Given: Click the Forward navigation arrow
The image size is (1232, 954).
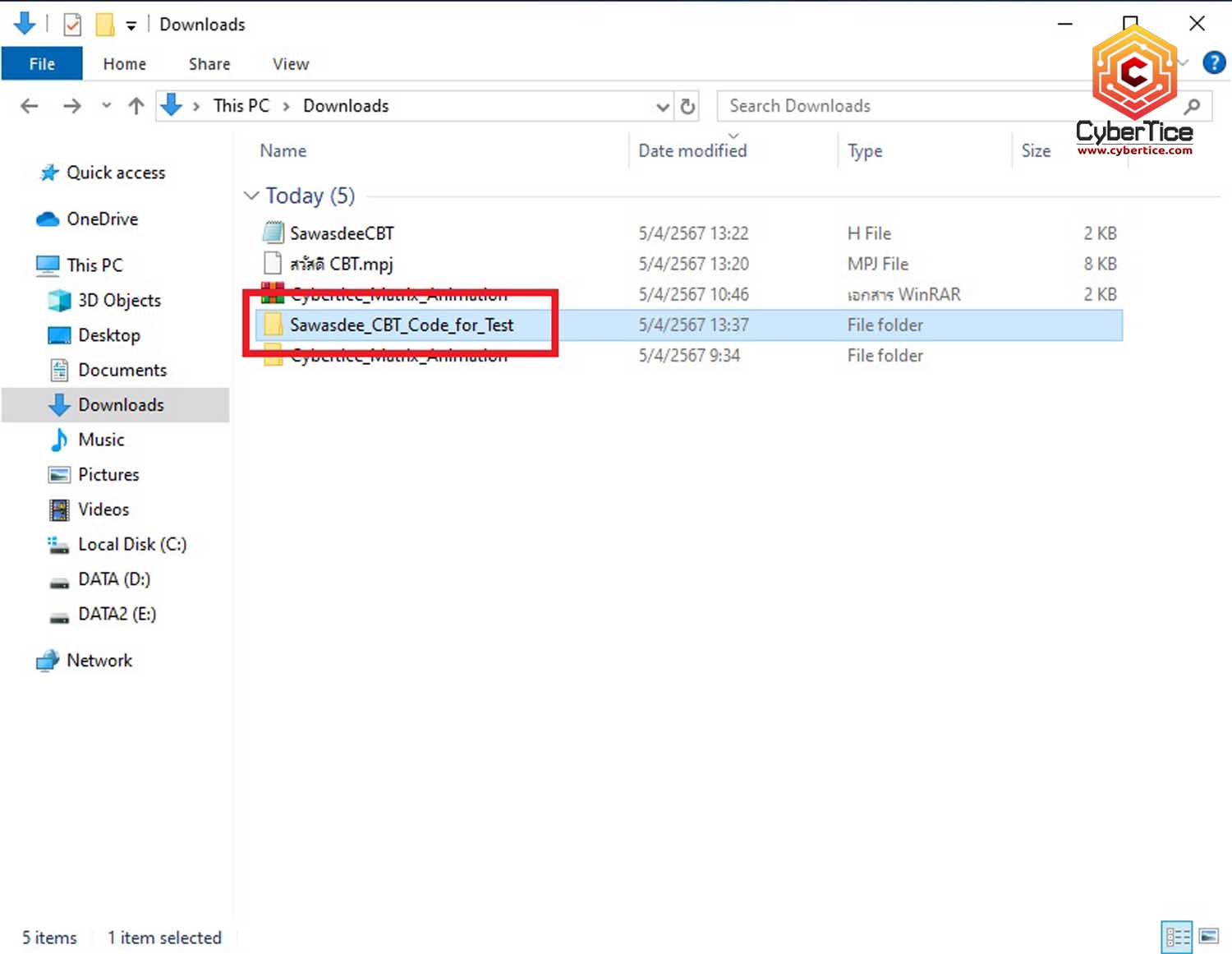Looking at the screenshot, I should coord(72,106).
